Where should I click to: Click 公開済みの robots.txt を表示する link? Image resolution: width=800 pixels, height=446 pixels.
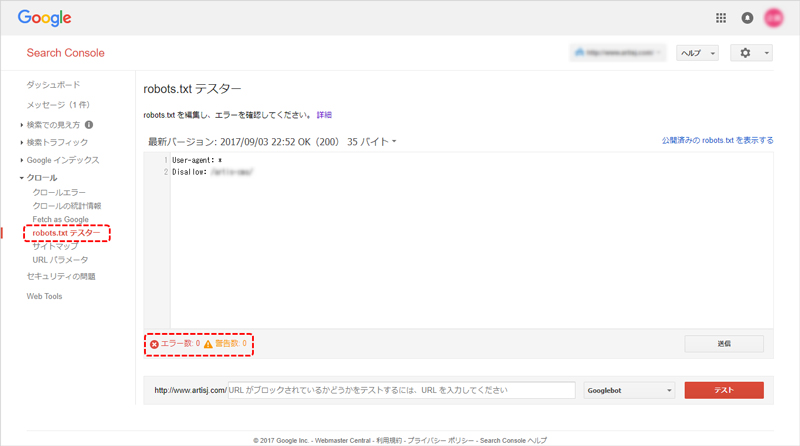click(x=717, y=140)
